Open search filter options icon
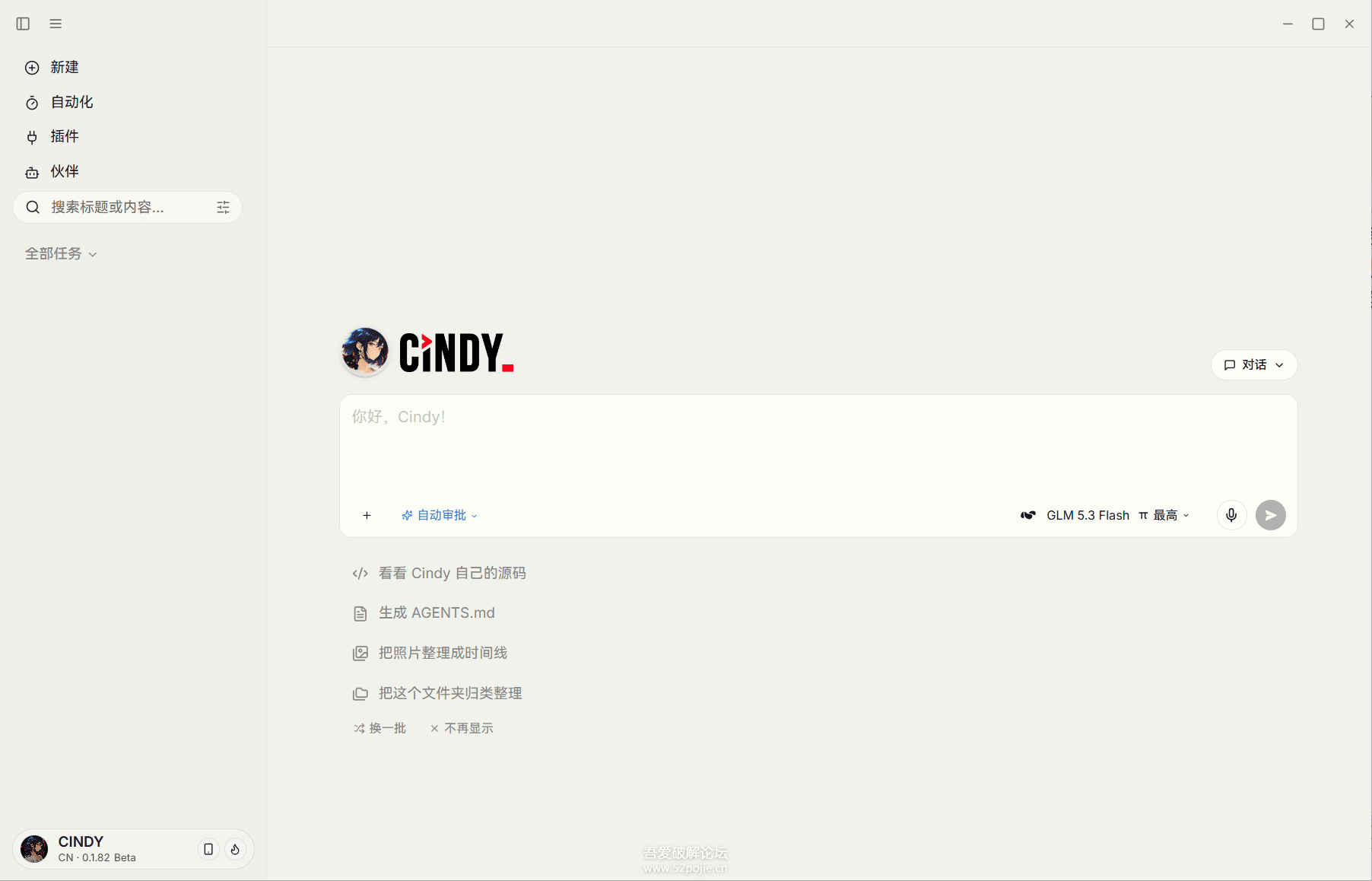The height and width of the screenshot is (881, 1372). (x=223, y=207)
